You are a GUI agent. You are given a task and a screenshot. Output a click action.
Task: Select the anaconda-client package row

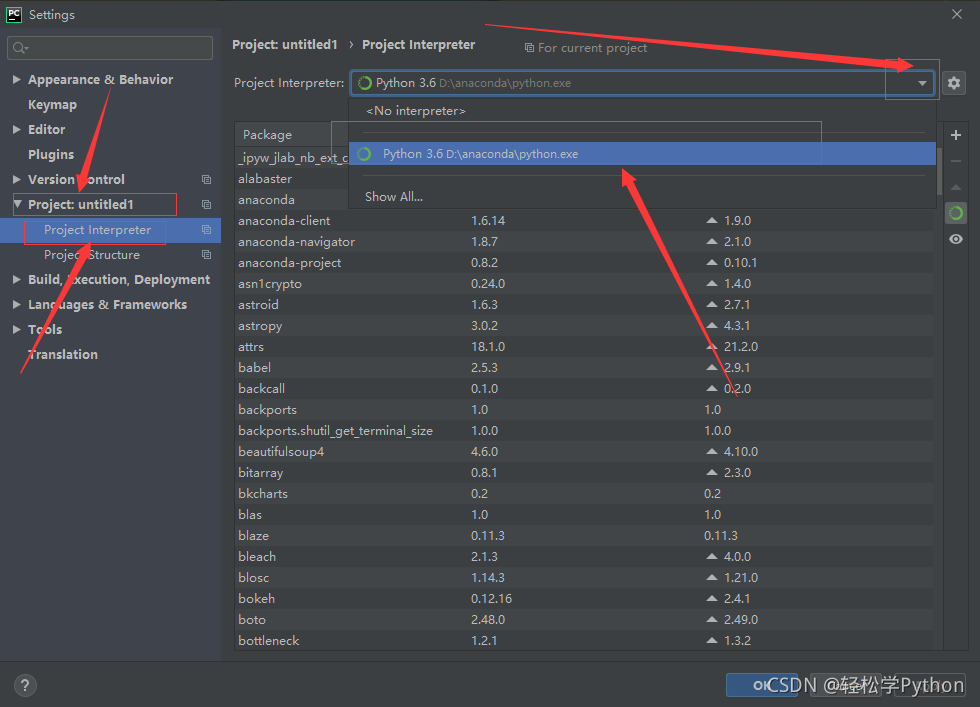pos(584,221)
